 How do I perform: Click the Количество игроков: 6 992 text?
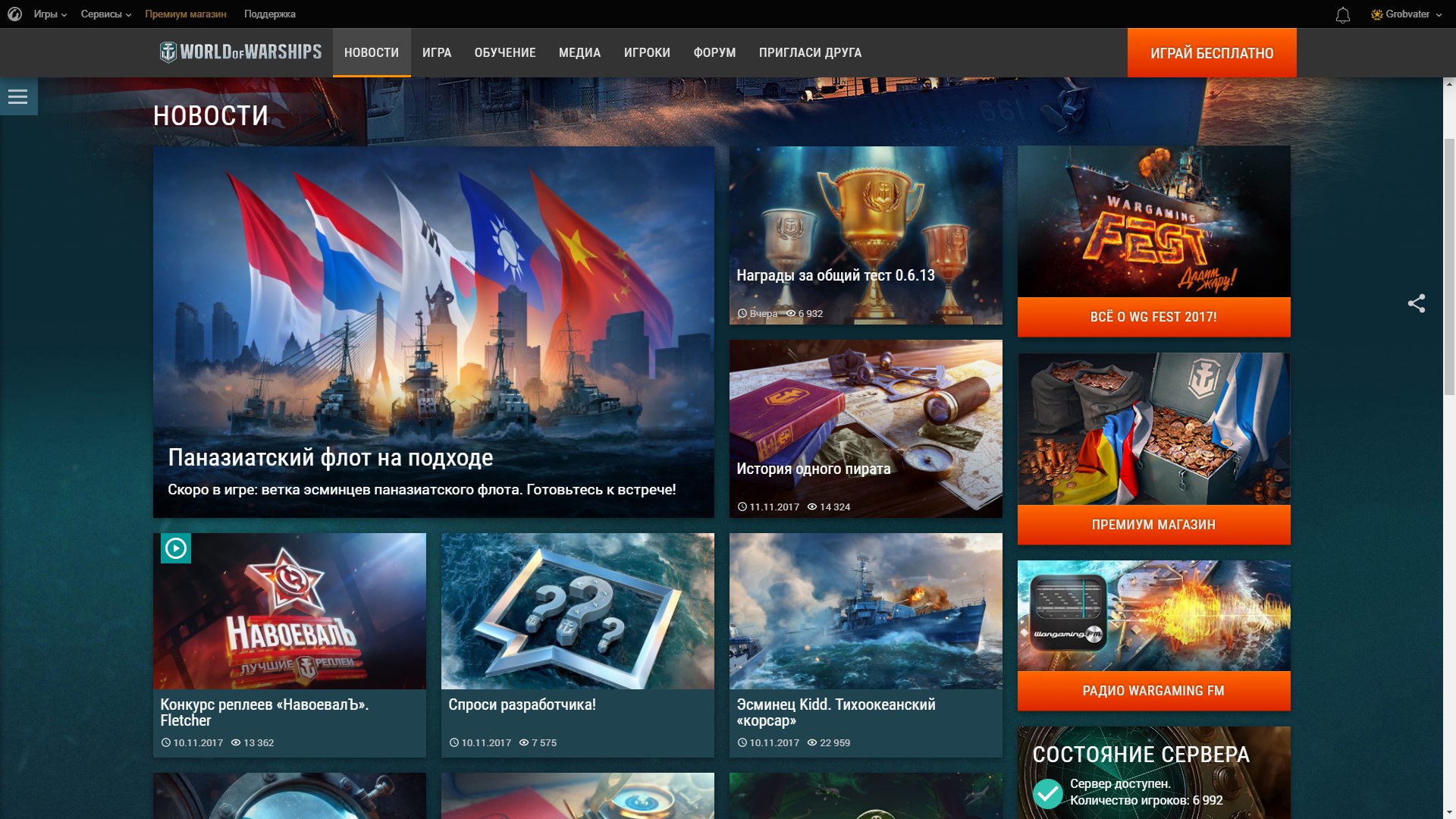[x=1146, y=800]
